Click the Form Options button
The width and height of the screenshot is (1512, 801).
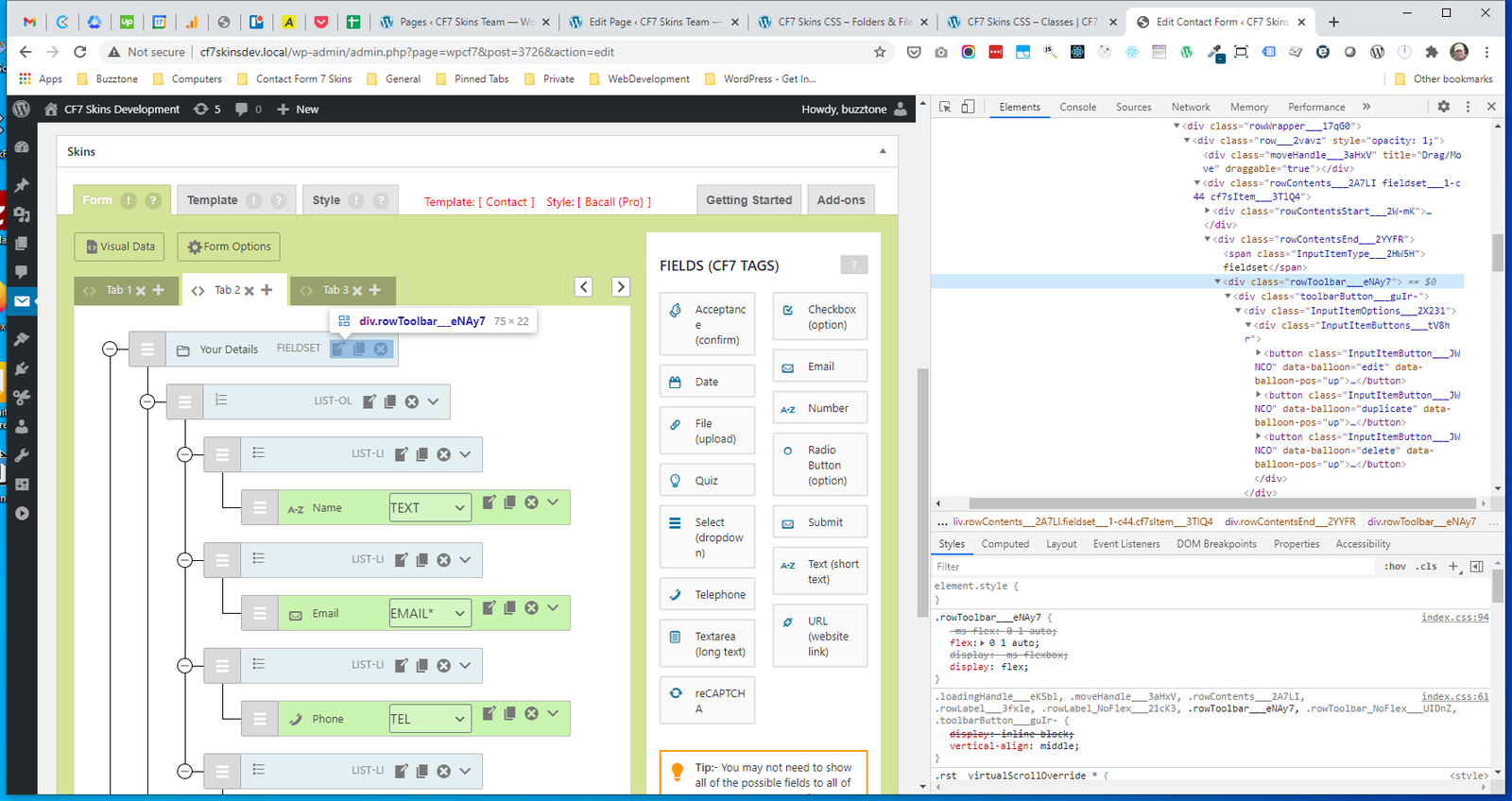tap(229, 247)
